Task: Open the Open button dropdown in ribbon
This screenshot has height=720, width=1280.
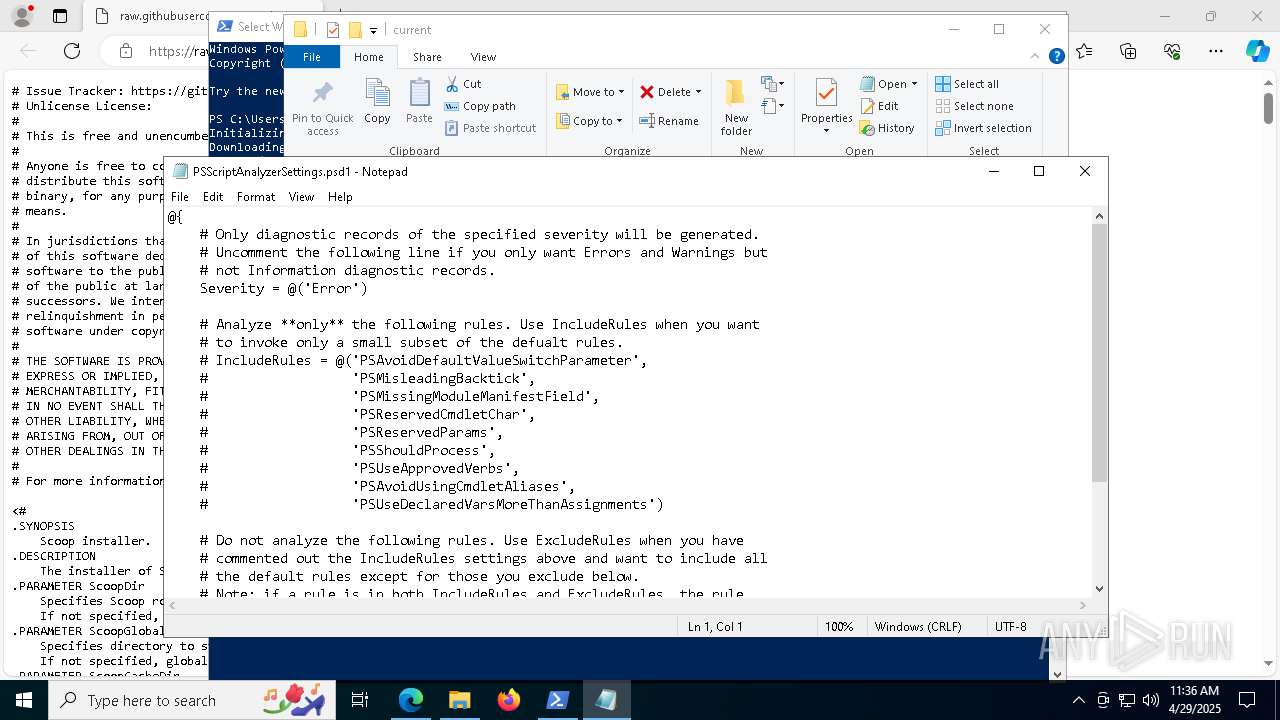Action: tap(914, 84)
